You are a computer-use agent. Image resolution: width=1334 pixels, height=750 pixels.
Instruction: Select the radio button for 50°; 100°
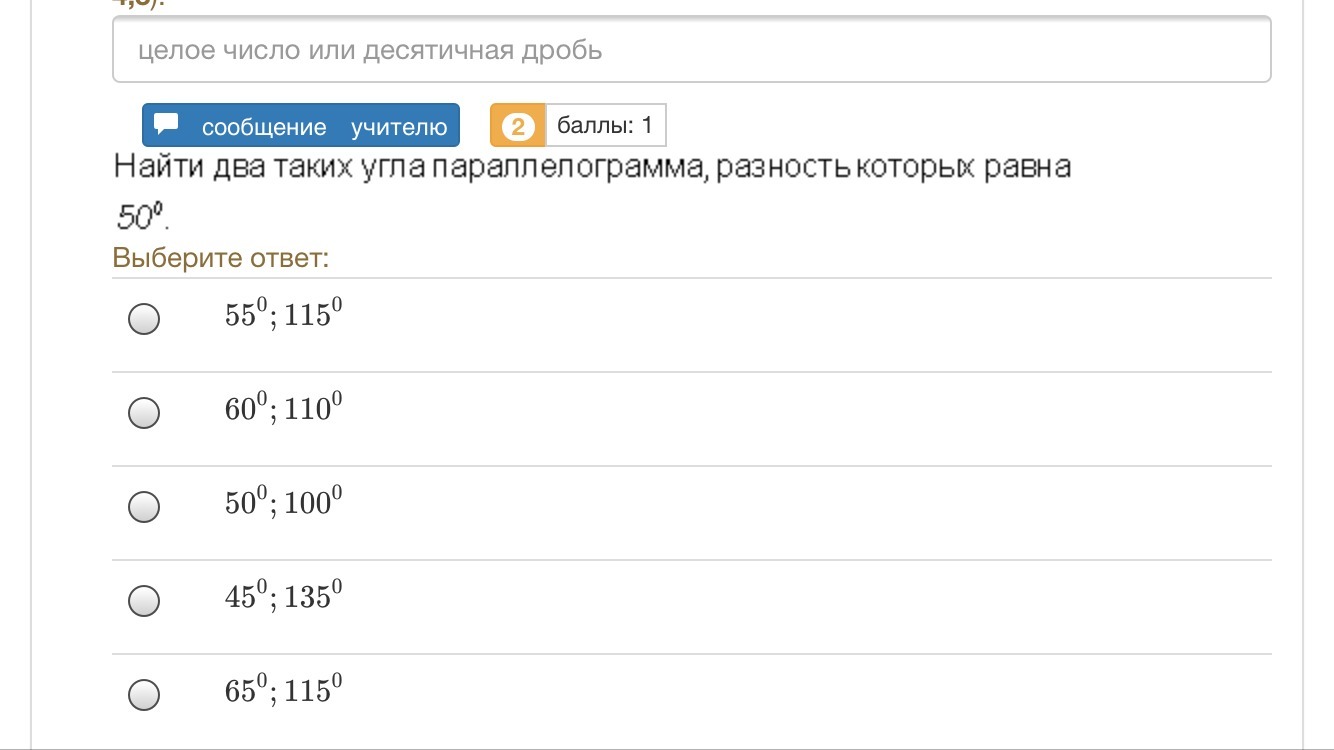pyautogui.click(x=144, y=507)
